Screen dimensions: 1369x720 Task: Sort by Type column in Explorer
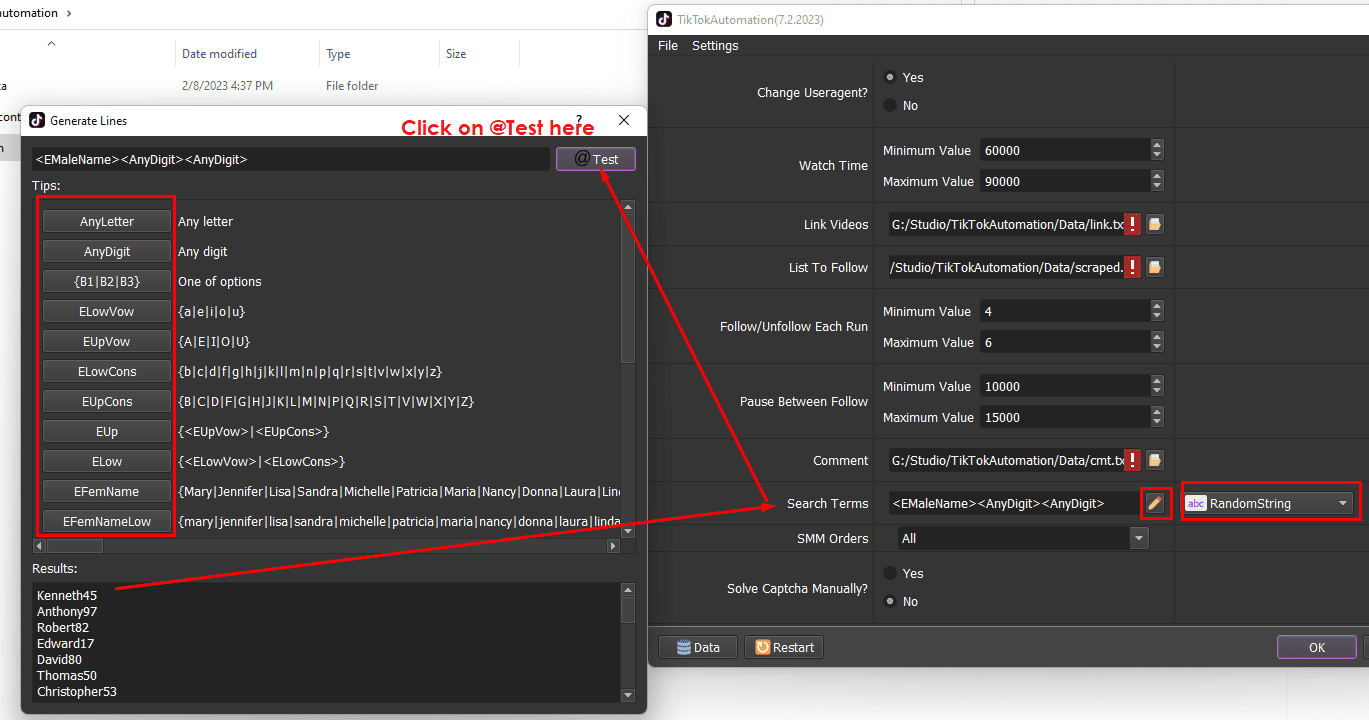tap(338, 54)
